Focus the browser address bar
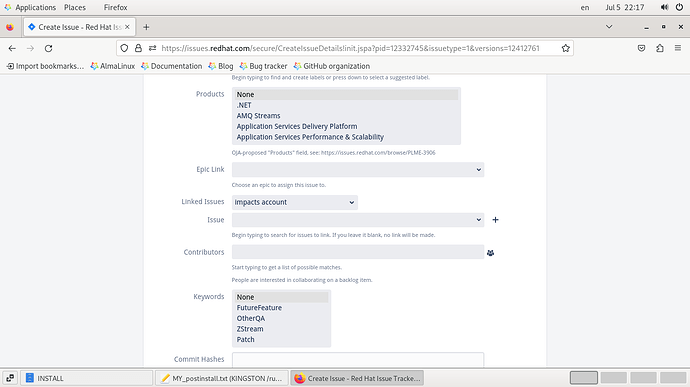The height and width of the screenshot is (387, 690). pyautogui.click(x=350, y=48)
